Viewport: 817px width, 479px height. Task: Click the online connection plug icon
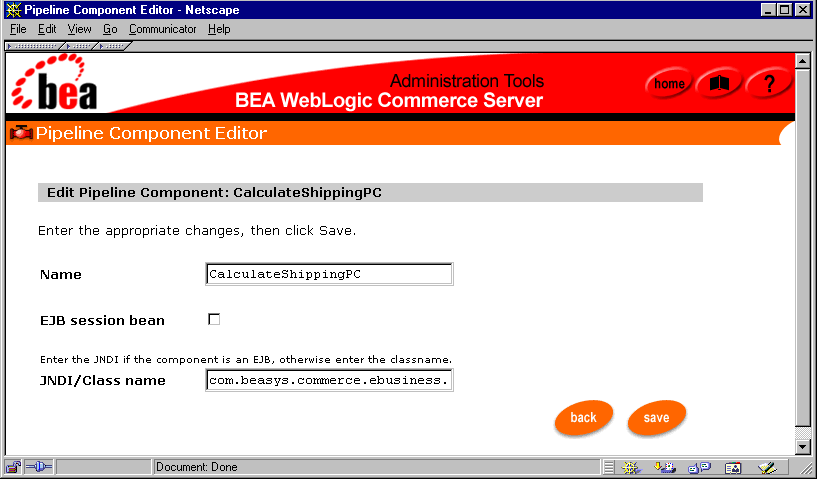(x=39, y=467)
